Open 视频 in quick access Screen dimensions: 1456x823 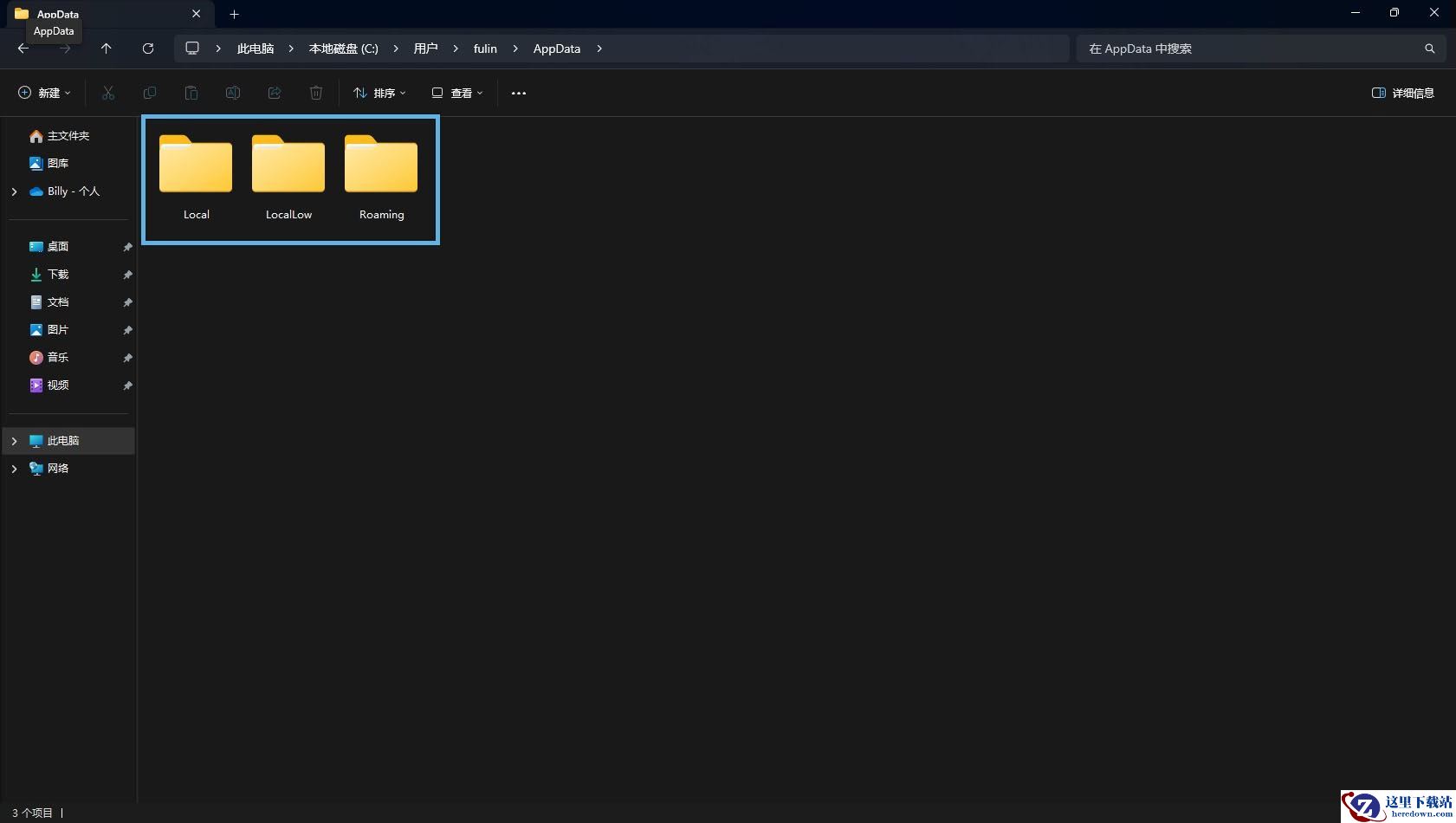(58, 386)
